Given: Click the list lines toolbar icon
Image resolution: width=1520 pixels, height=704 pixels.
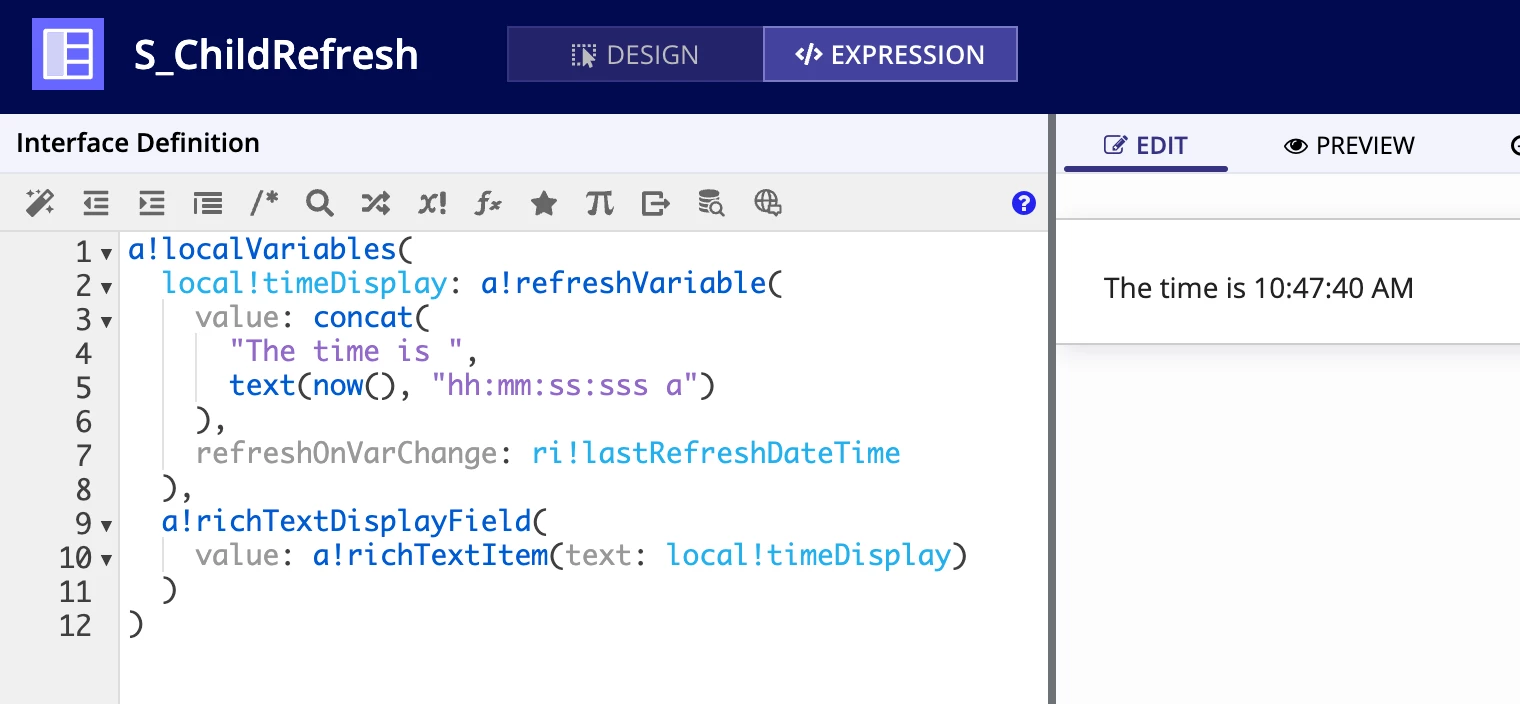Looking at the screenshot, I should pyautogui.click(x=208, y=204).
